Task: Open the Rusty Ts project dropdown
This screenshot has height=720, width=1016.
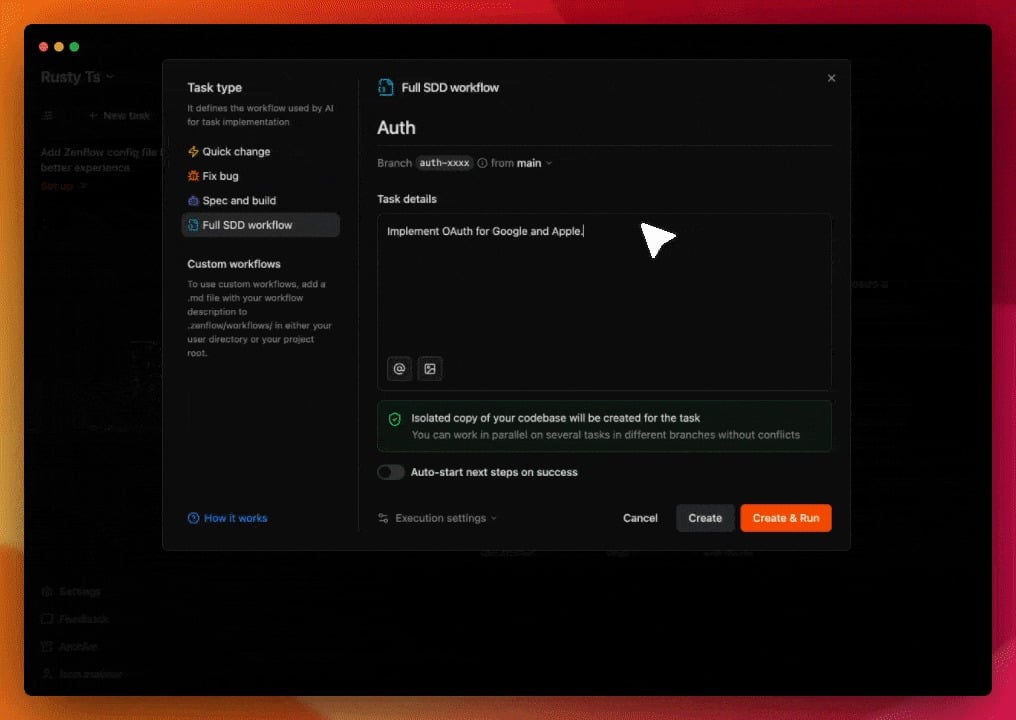Action: point(77,77)
